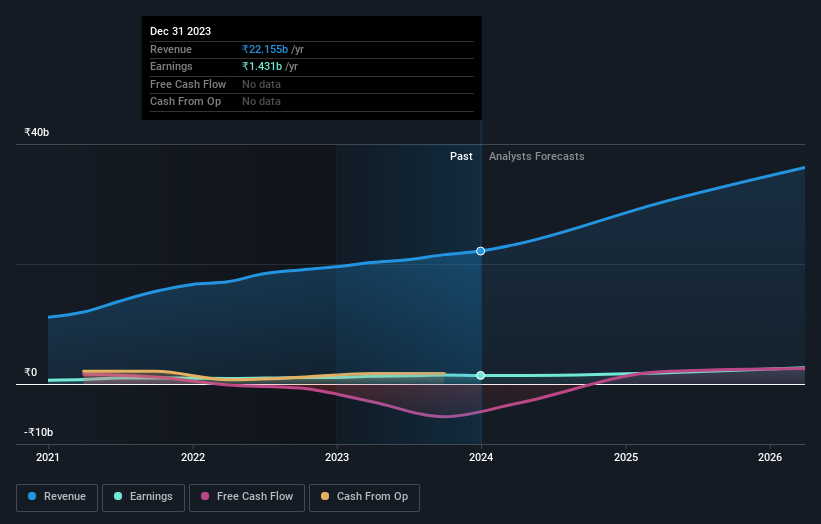Image resolution: width=821 pixels, height=524 pixels.
Task: Toggle the Cash From Op legend button
Action: (364, 497)
